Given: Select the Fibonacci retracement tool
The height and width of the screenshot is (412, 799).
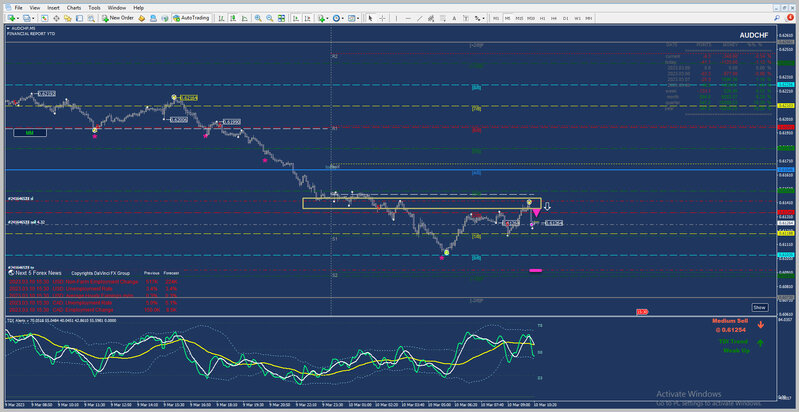Looking at the screenshot, I should tap(443, 18).
